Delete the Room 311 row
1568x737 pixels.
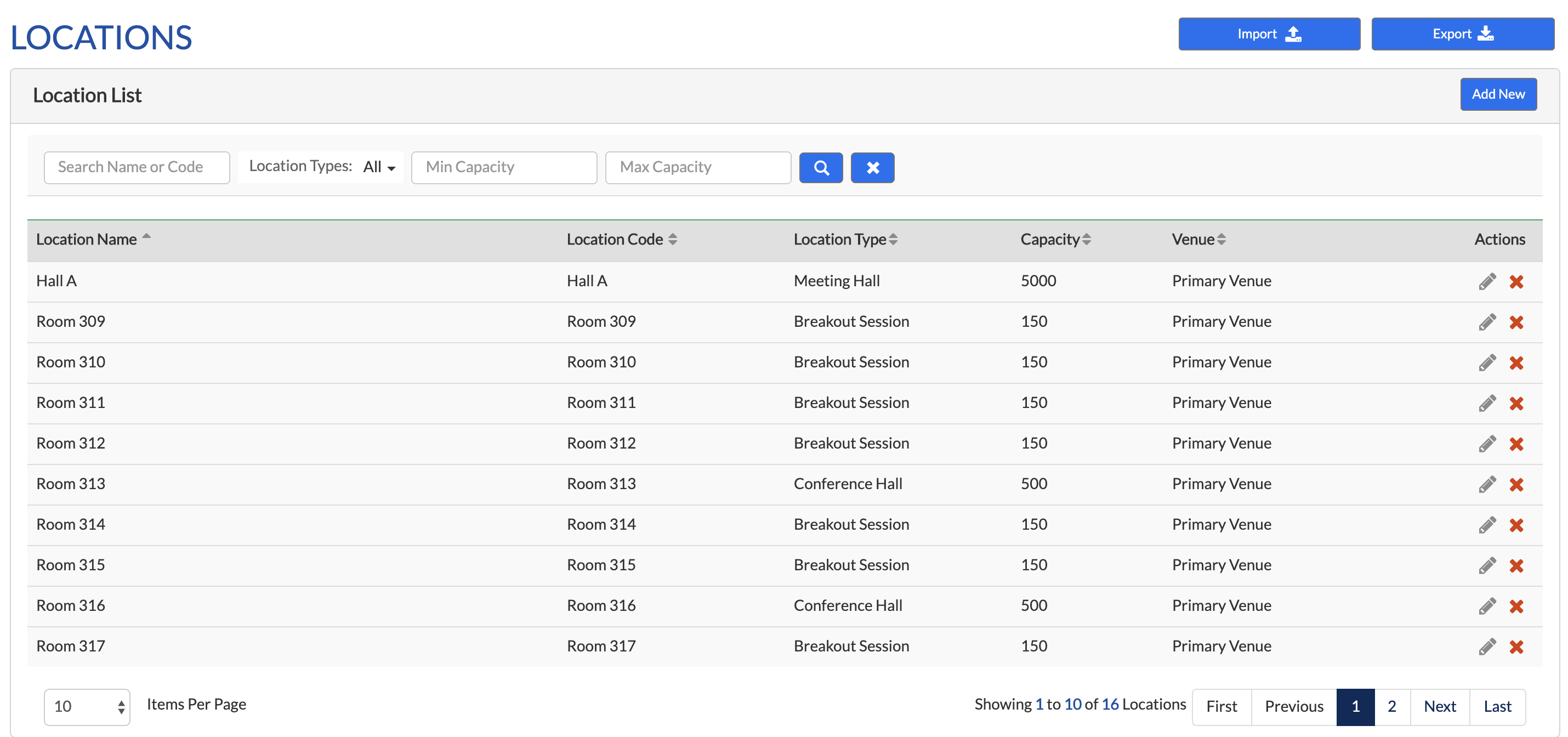tap(1516, 403)
